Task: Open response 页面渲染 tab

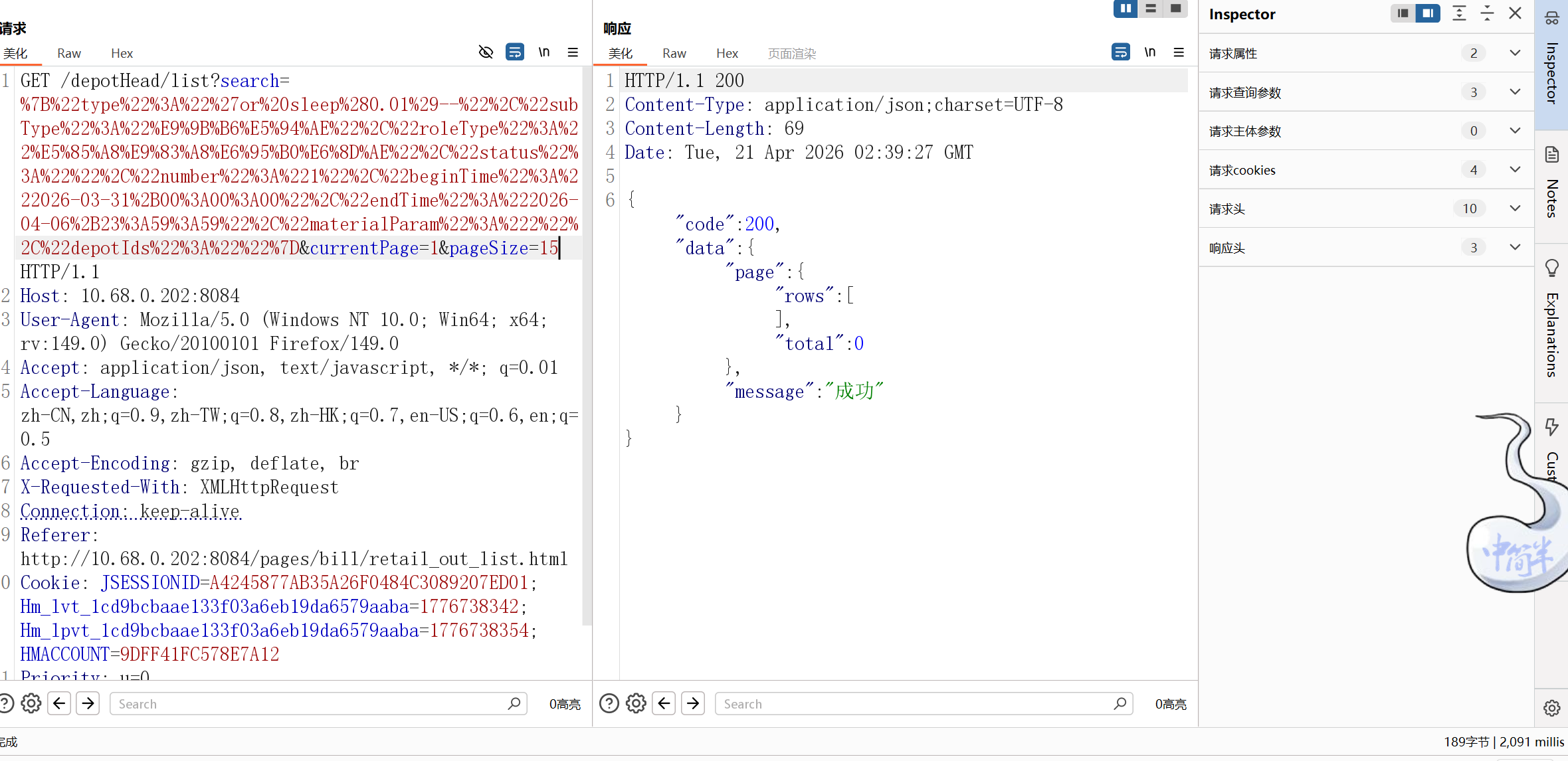Action: click(x=792, y=53)
